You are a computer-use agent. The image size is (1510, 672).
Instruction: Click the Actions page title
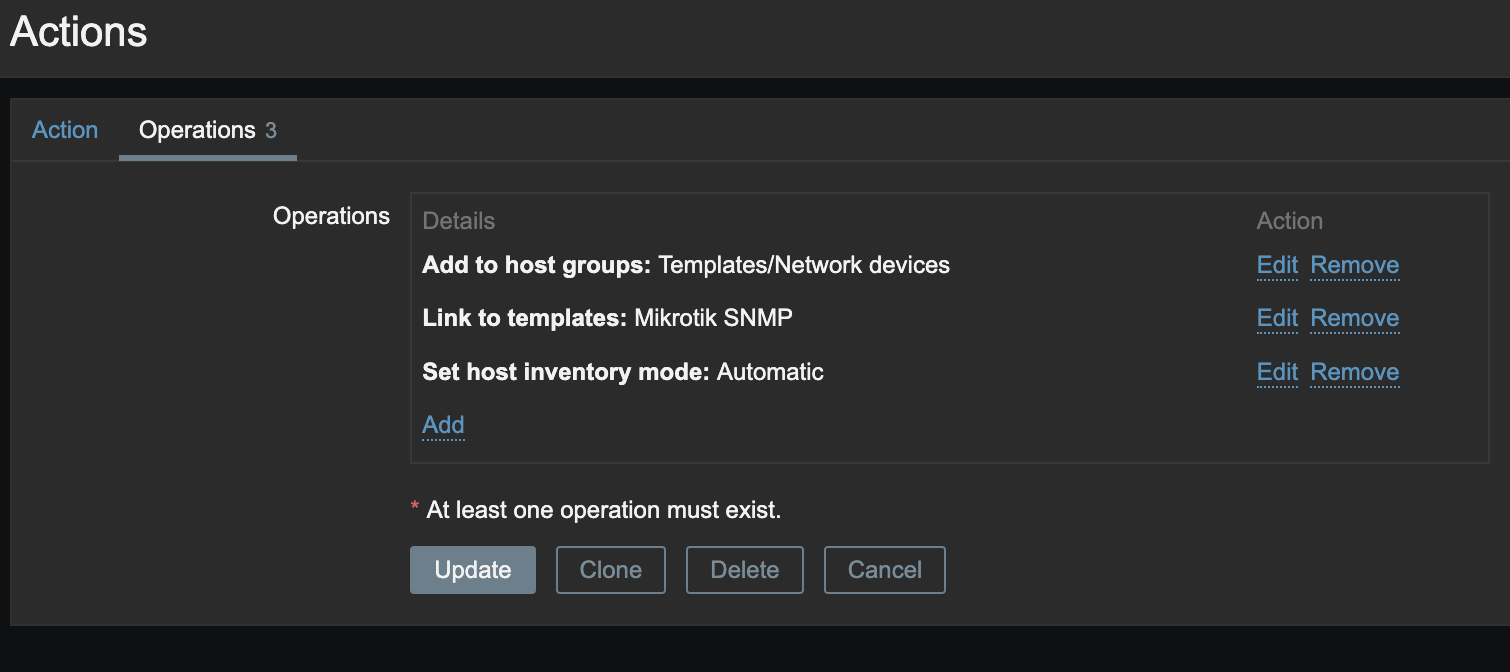point(79,32)
